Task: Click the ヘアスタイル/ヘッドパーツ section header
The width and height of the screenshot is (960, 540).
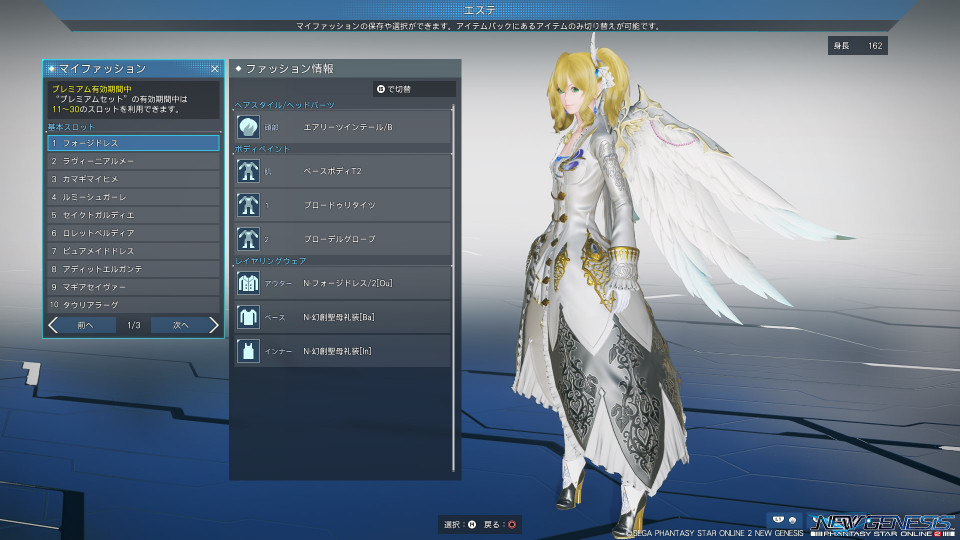Action: tap(285, 105)
